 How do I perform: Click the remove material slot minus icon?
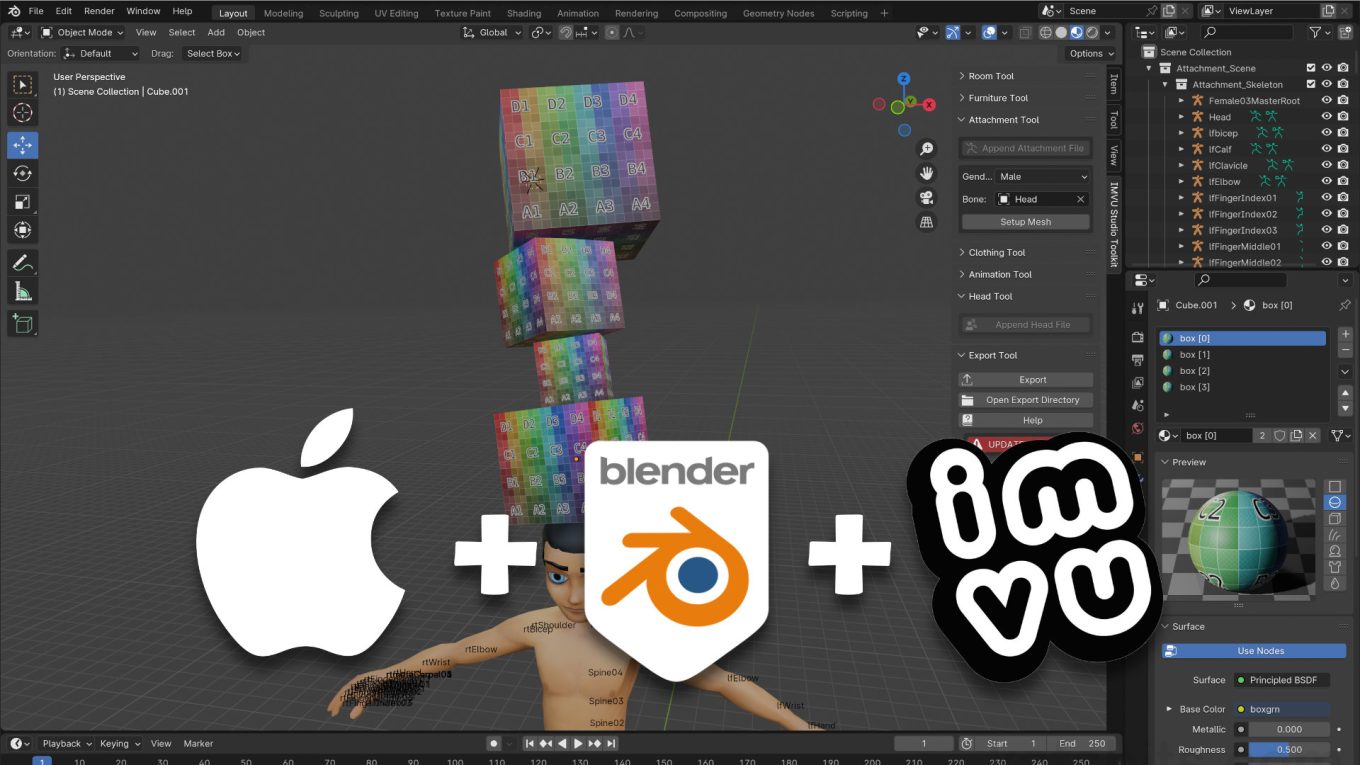pos(1345,351)
